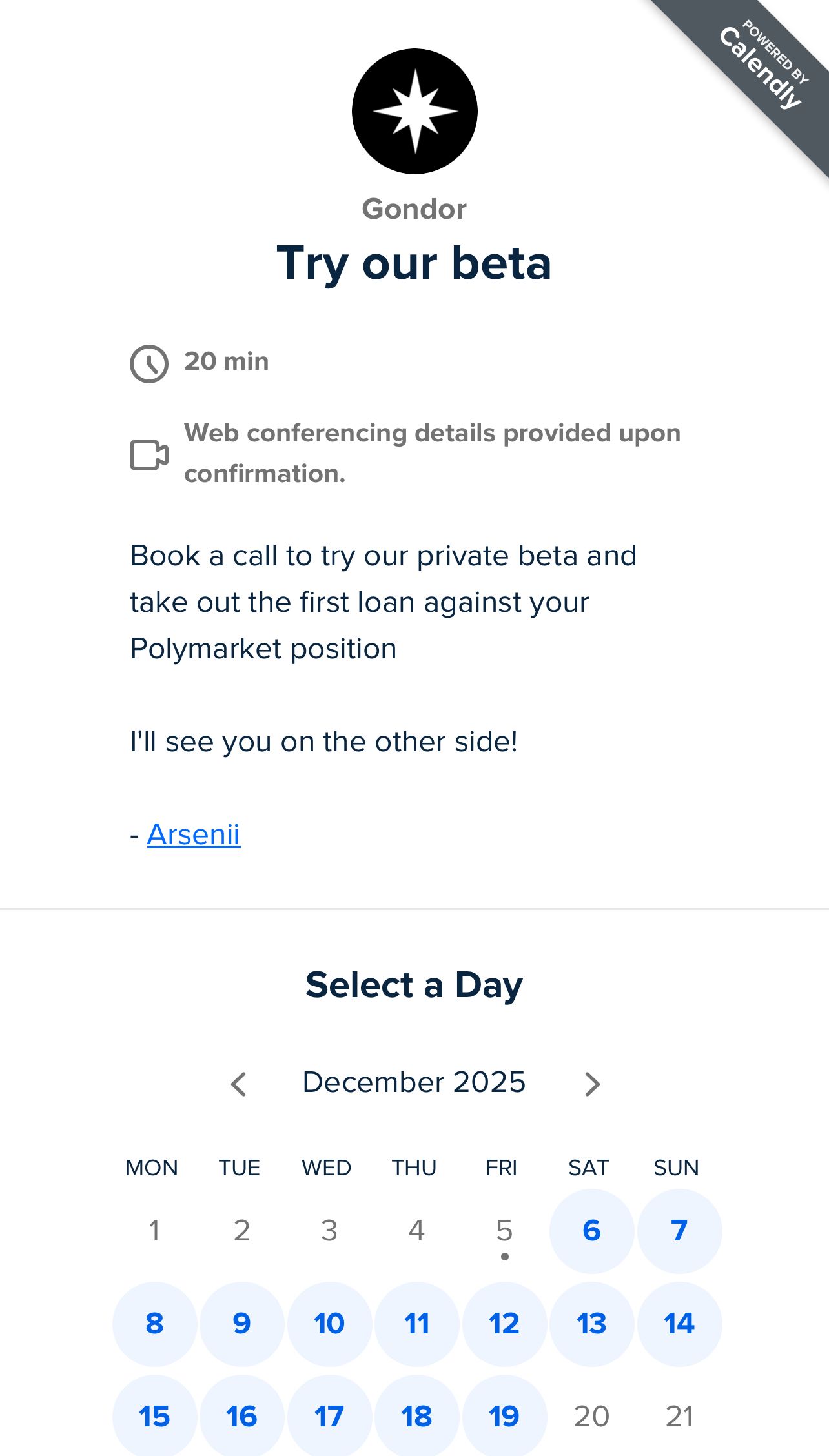Pick Sunday December 14
This screenshot has width=829, height=1456.
[x=679, y=1324]
